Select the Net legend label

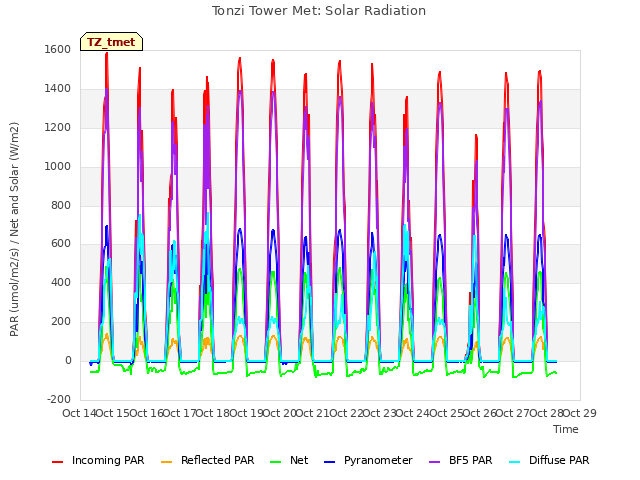pyautogui.click(x=299, y=460)
